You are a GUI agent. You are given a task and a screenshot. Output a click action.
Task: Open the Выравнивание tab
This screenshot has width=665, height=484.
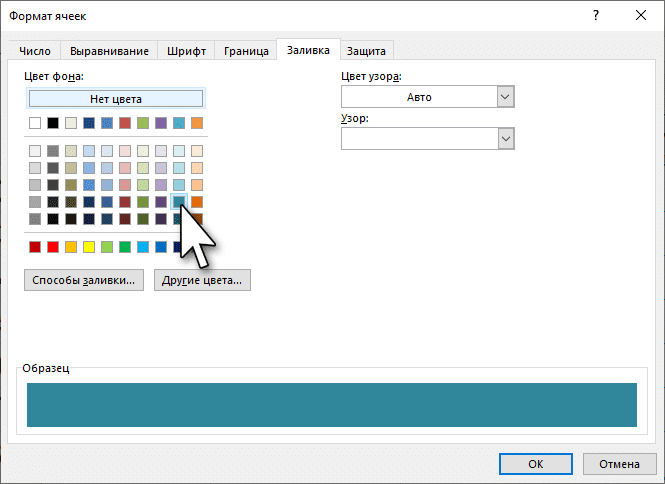click(x=111, y=51)
